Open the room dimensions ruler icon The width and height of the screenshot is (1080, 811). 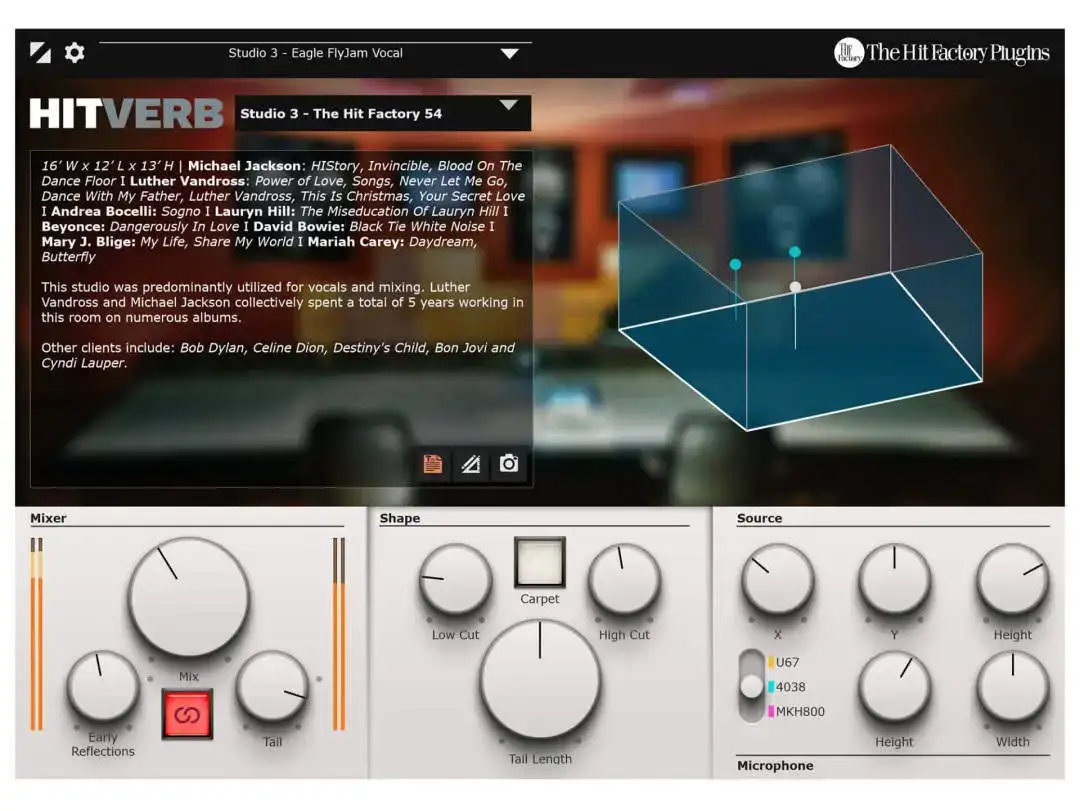pyautogui.click(x=470, y=464)
